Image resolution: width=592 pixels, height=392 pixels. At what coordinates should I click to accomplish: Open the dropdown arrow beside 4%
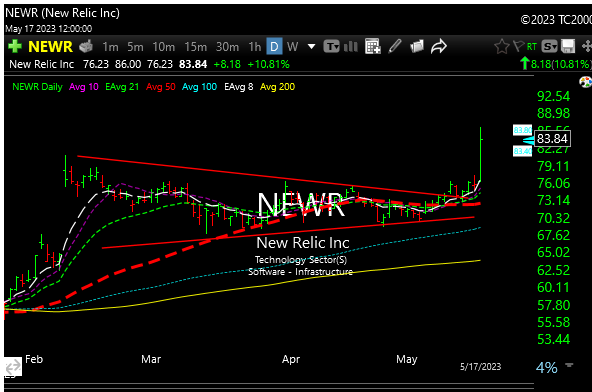tap(569, 365)
